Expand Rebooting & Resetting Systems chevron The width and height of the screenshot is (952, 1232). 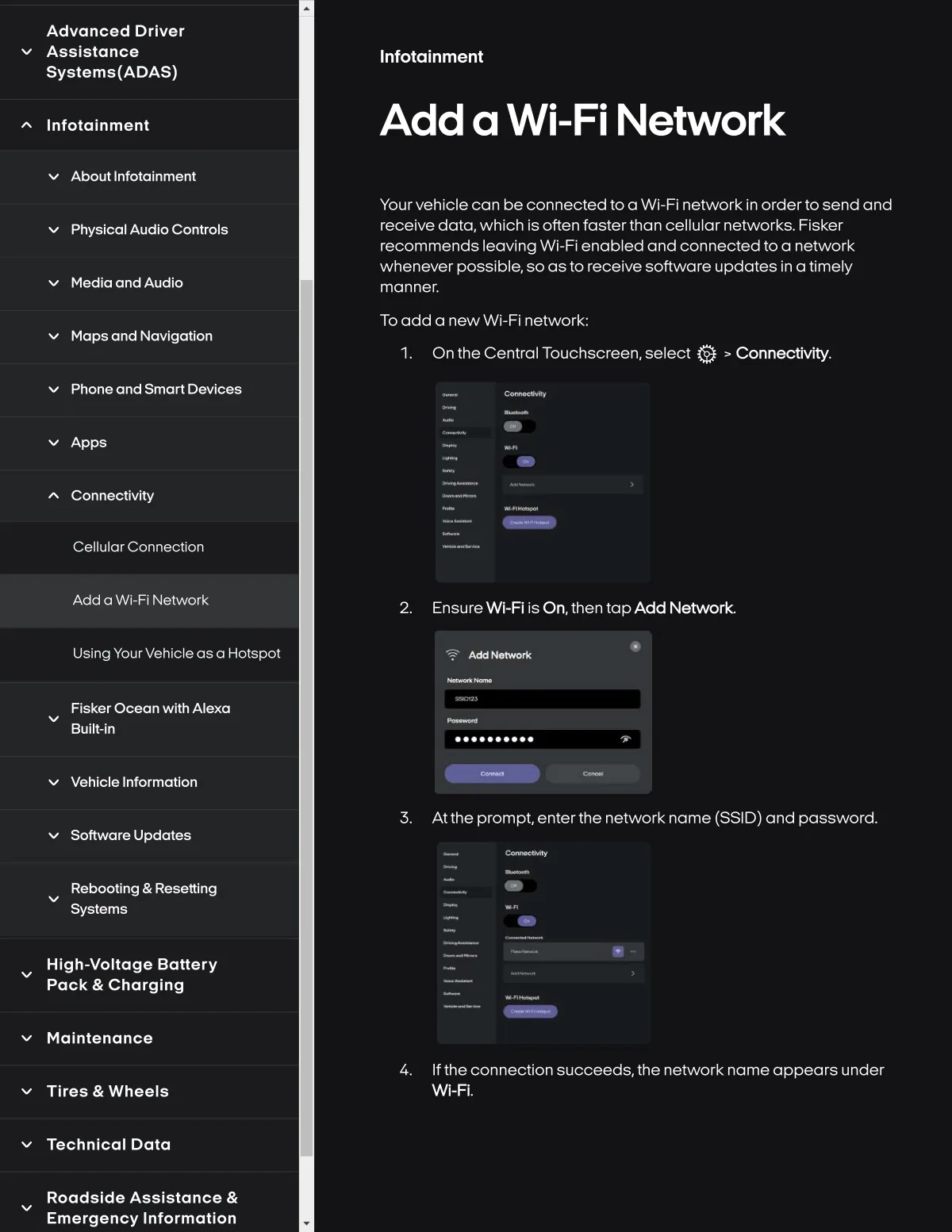(54, 899)
